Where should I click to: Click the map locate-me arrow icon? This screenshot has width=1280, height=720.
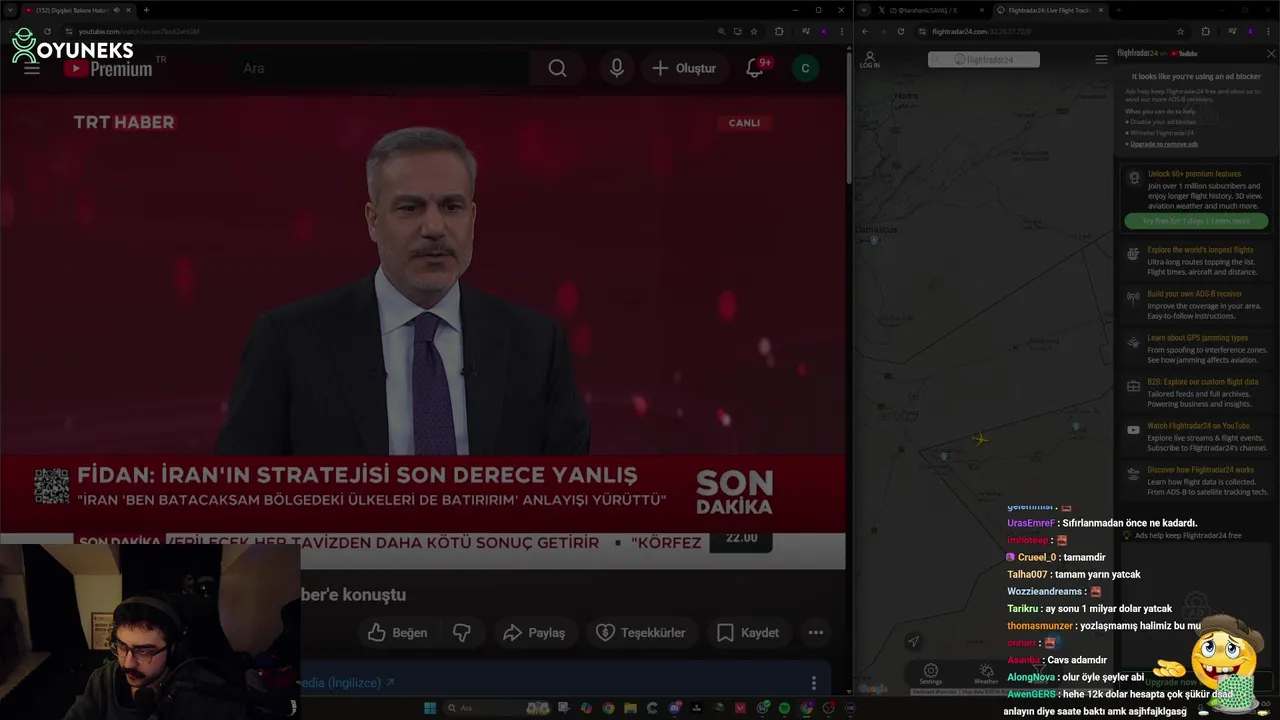(913, 641)
